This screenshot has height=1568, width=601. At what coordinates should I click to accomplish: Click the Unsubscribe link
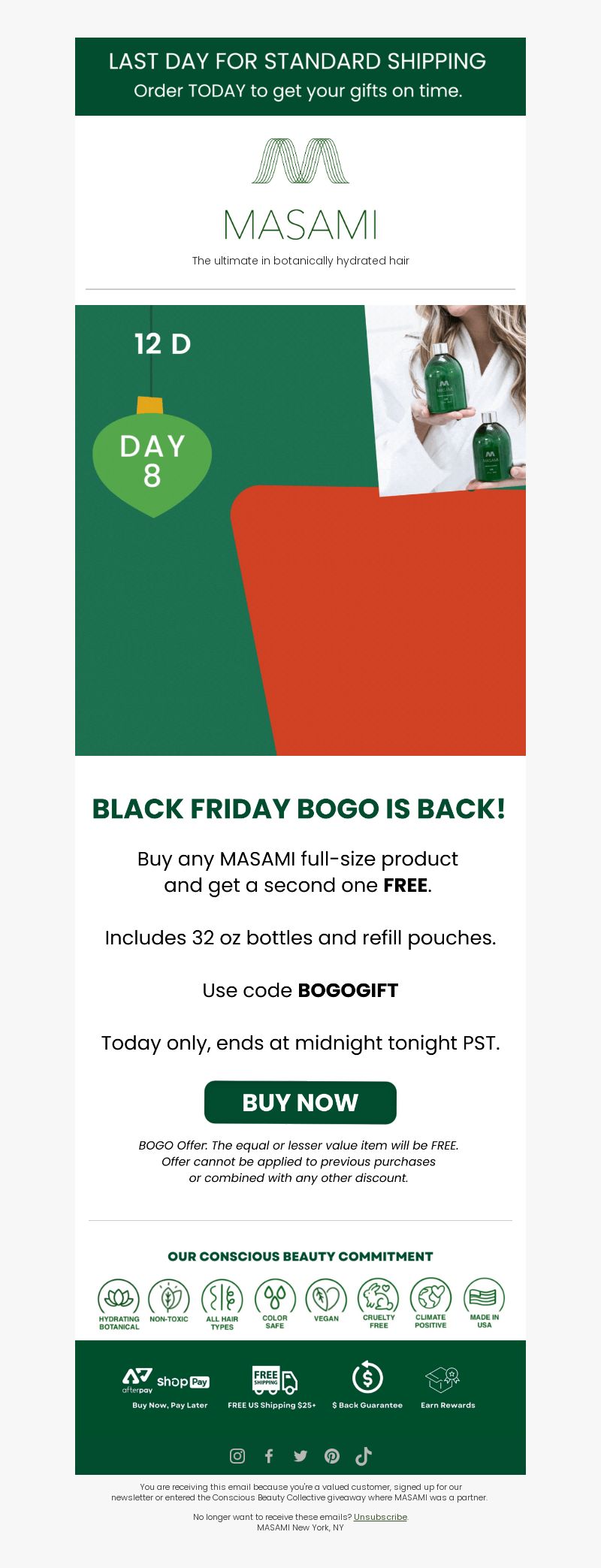[x=380, y=1517]
